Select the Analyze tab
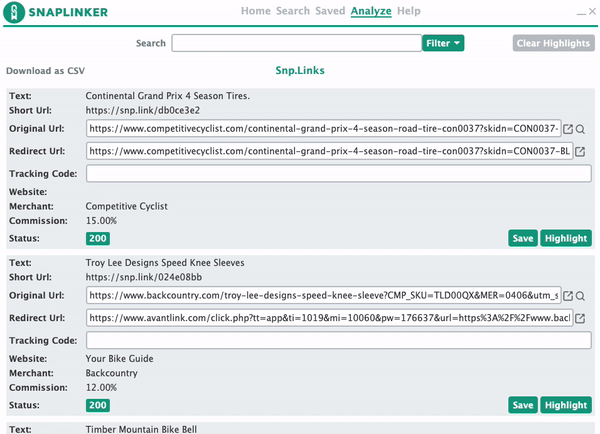The height and width of the screenshot is (434, 600). point(371,11)
